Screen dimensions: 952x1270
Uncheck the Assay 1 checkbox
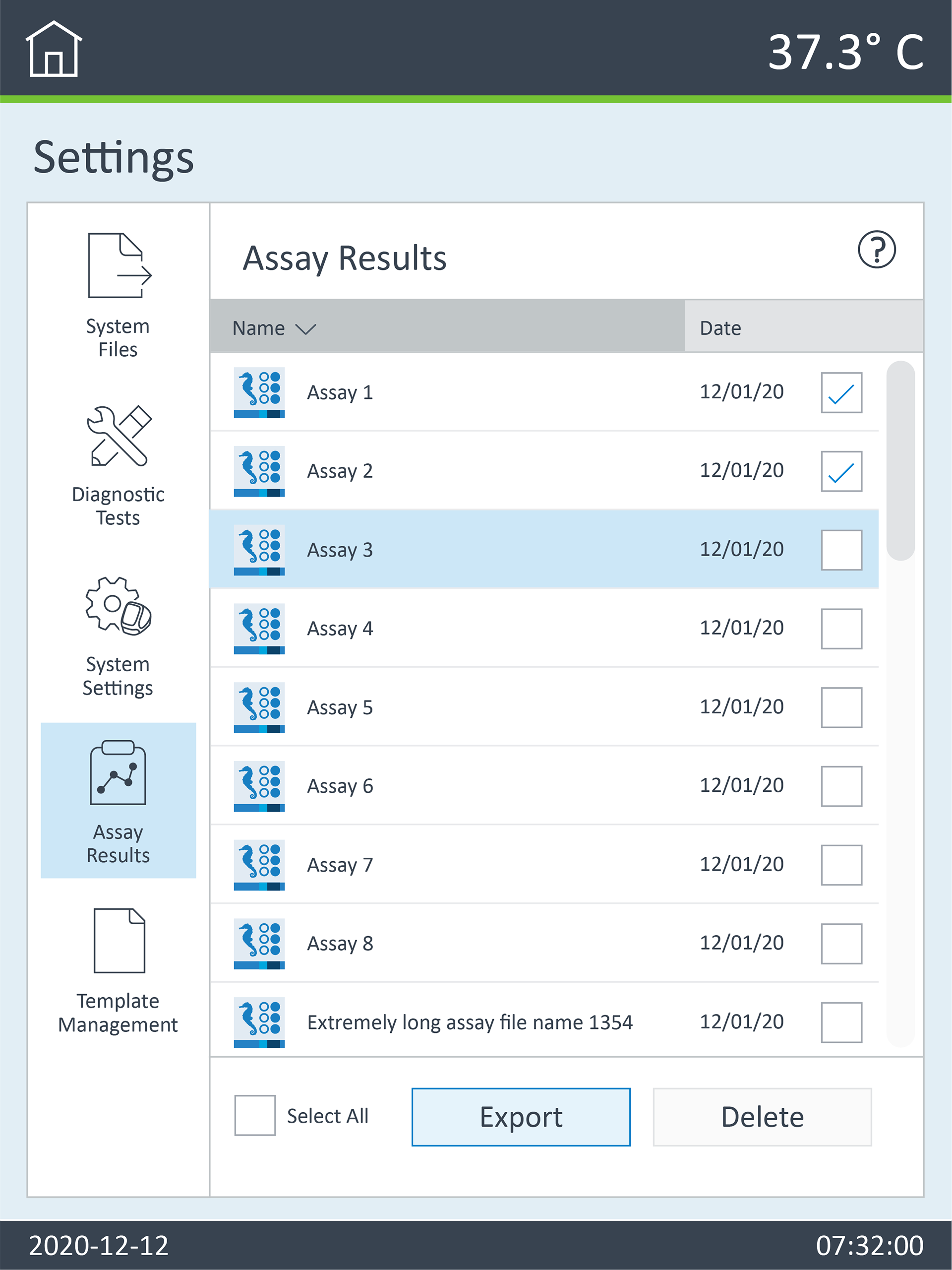click(841, 393)
